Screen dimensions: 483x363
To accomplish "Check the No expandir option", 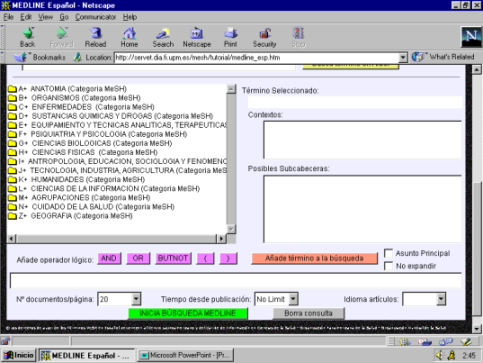I will point(388,266).
